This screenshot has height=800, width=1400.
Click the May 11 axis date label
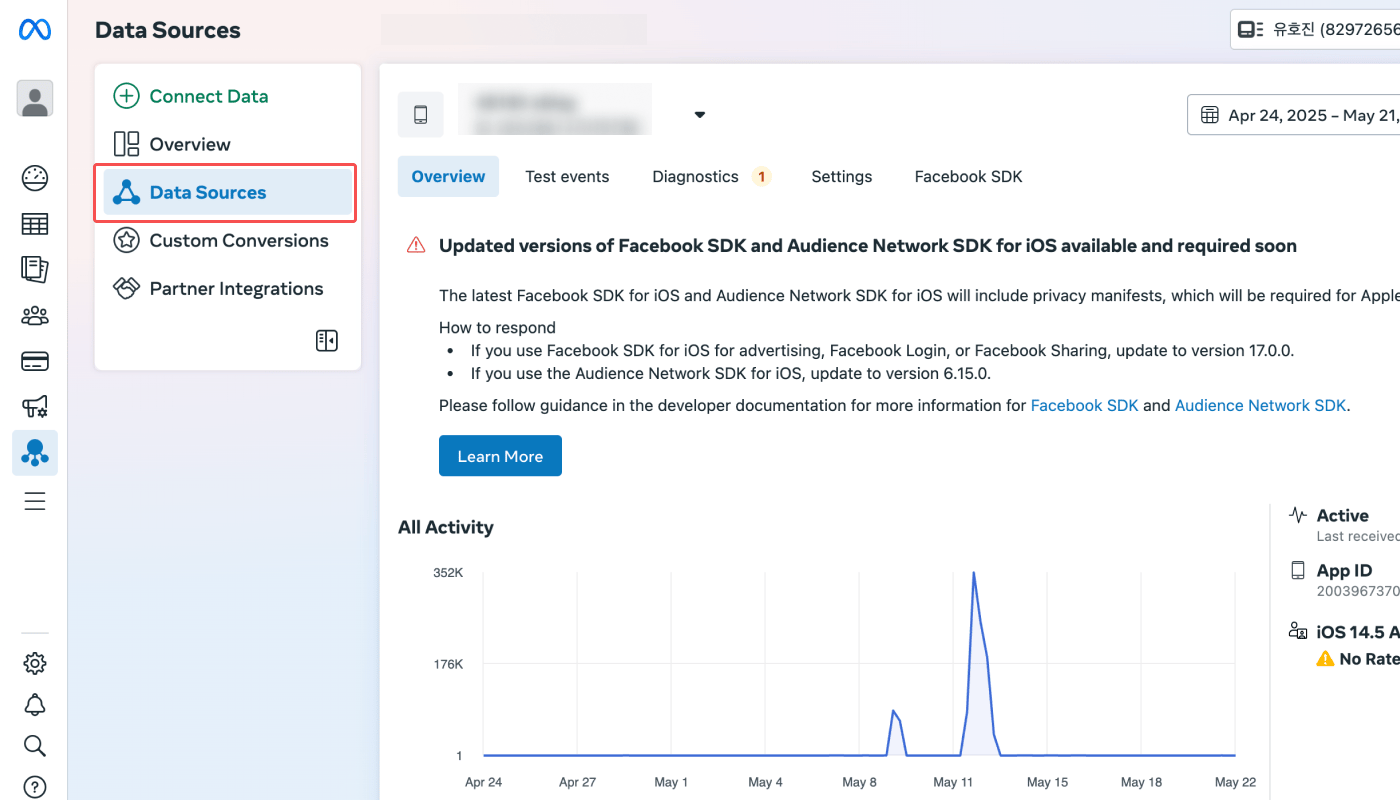pyautogui.click(x=953, y=782)
